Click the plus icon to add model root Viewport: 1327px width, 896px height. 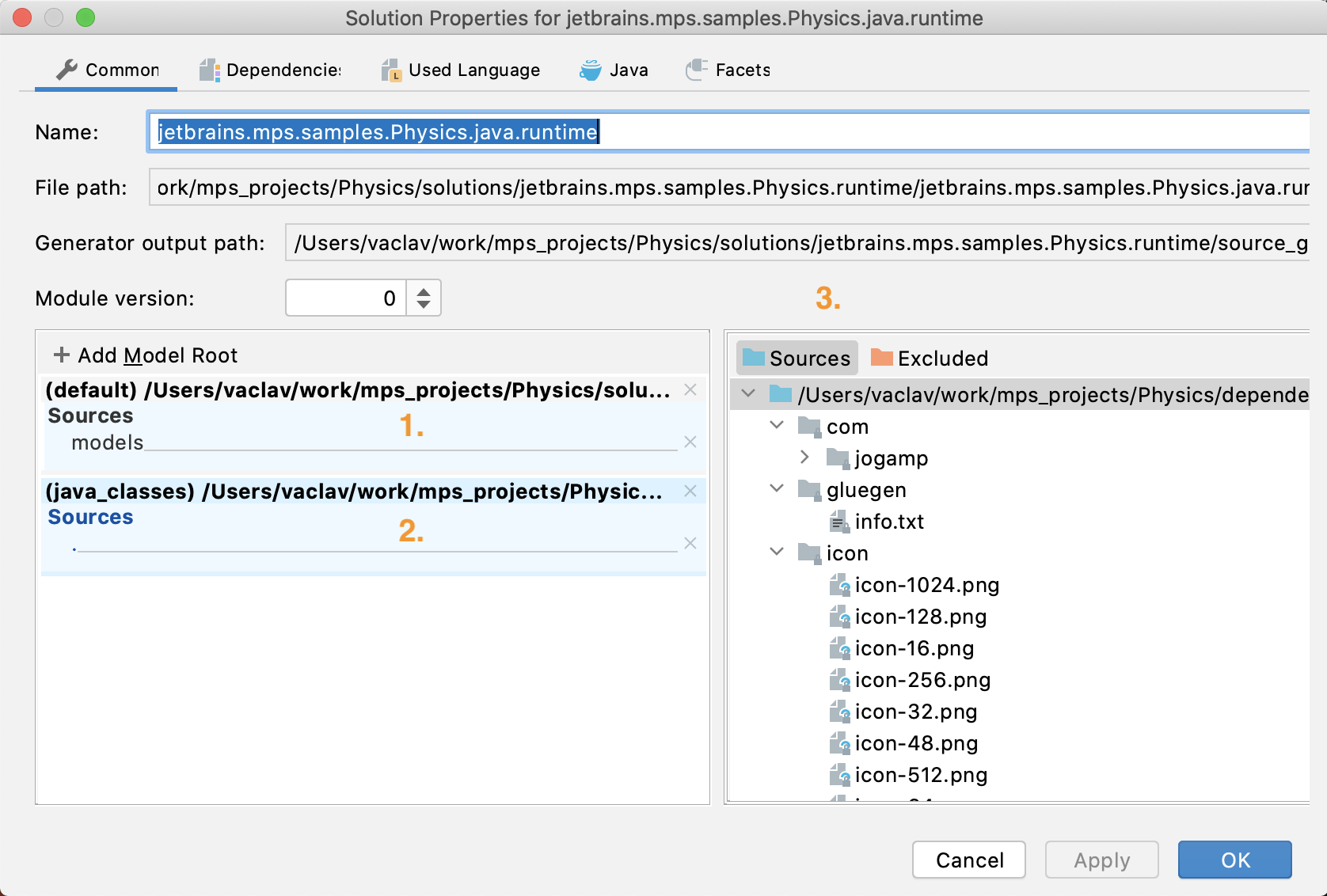pyautogui.click(x=61, y=355)
